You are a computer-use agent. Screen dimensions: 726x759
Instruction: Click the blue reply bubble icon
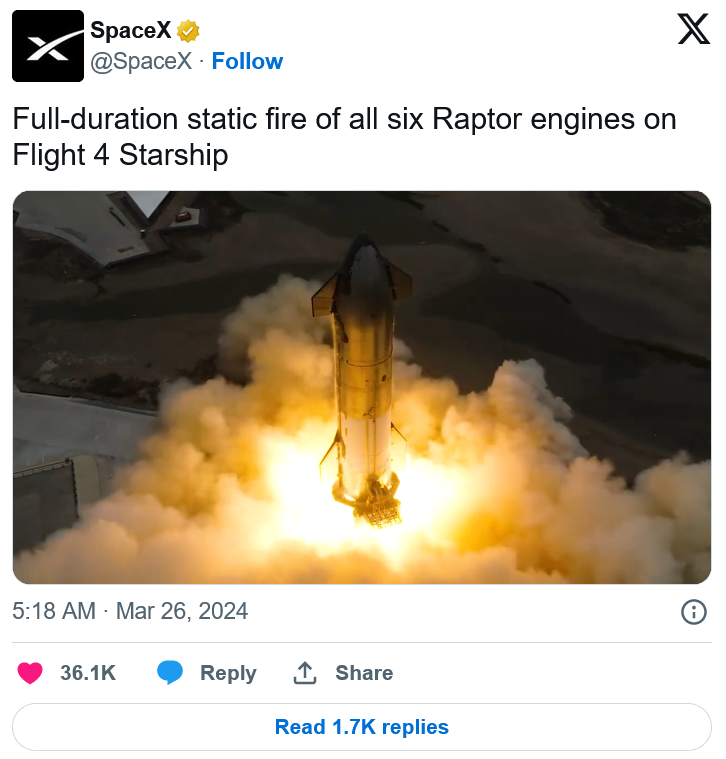170,673
